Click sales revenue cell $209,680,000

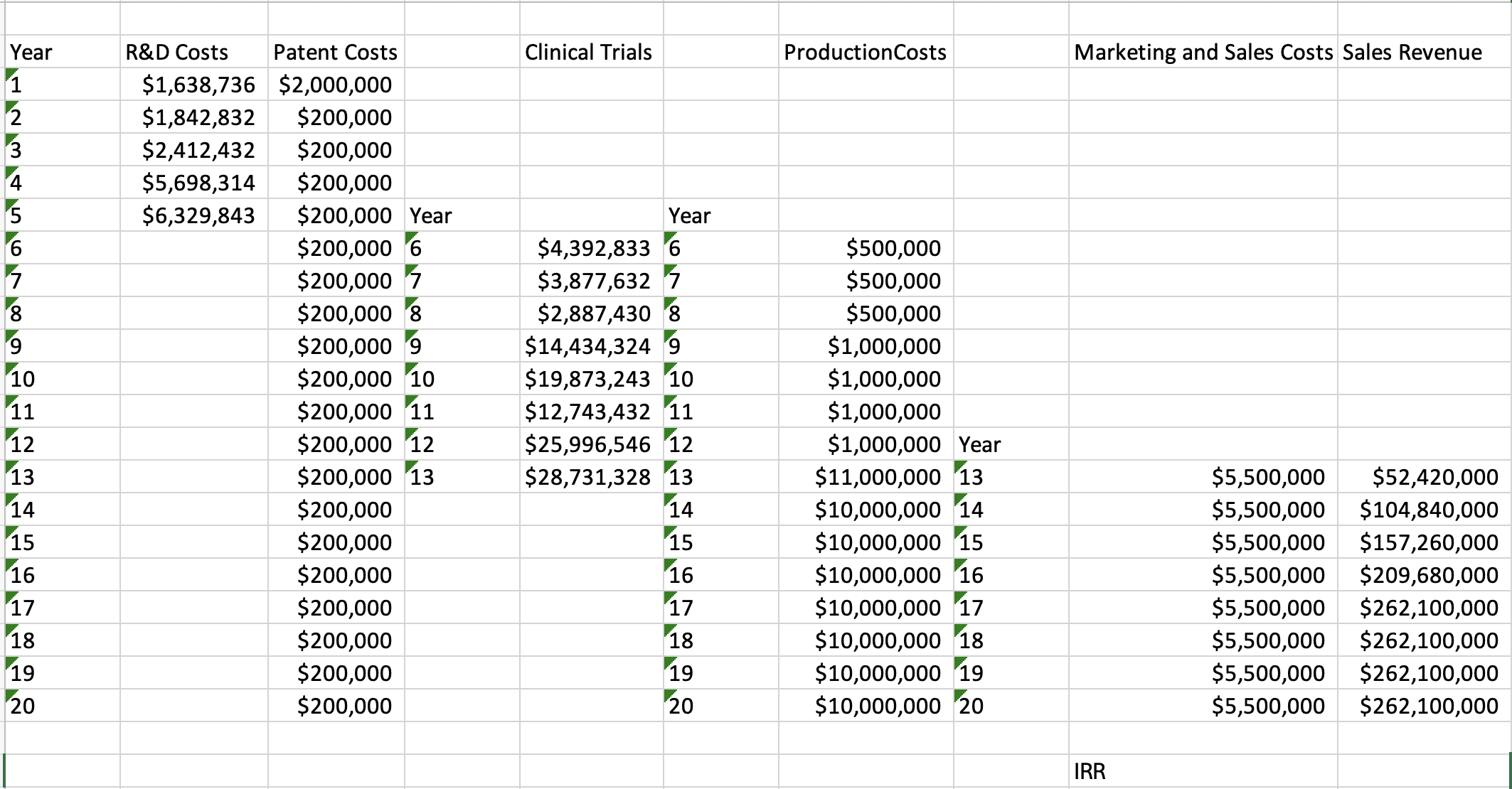click(1425, 575)
